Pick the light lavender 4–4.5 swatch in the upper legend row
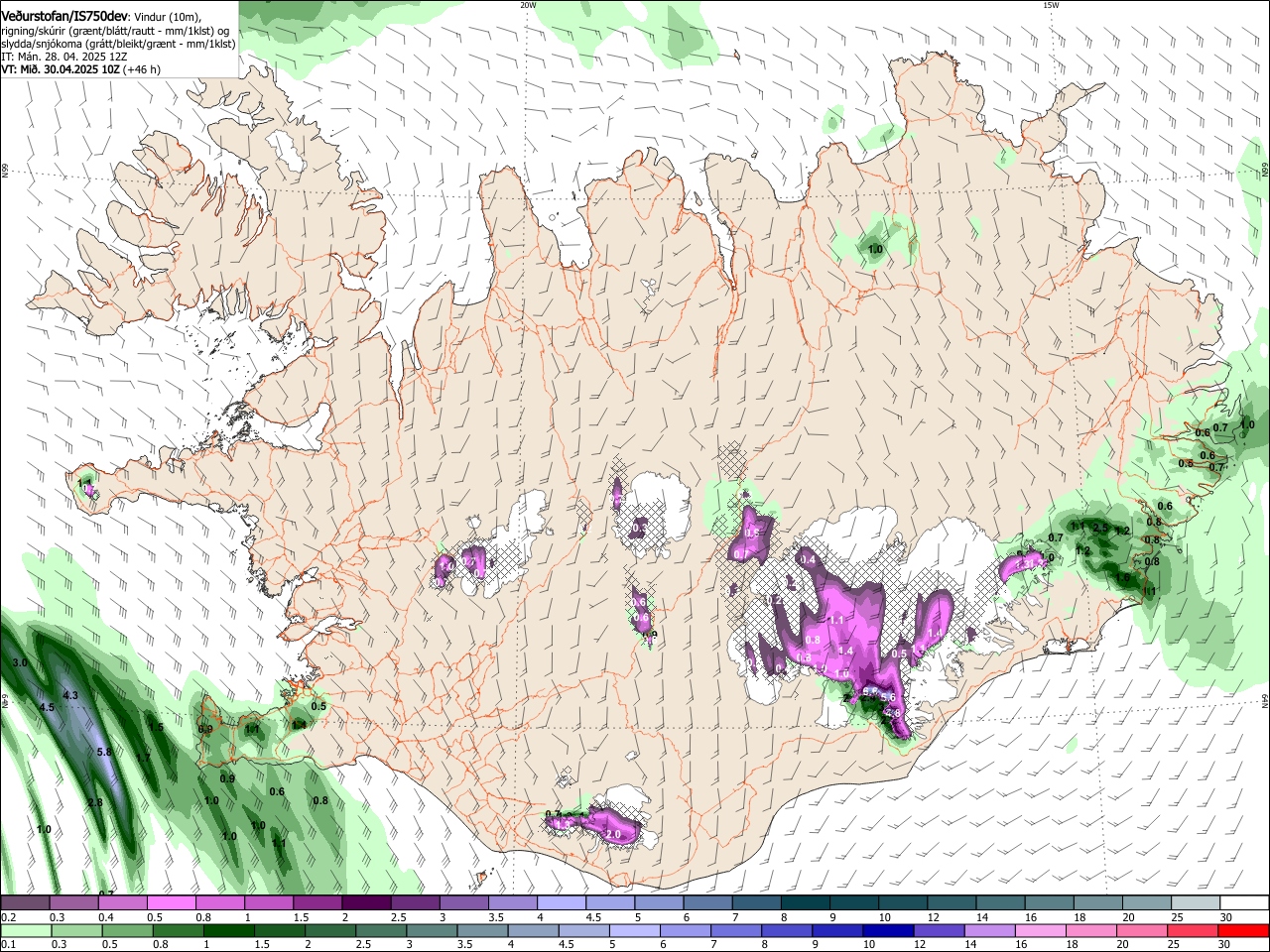This screenshot has height=952, width=1270. pos(561,903)
